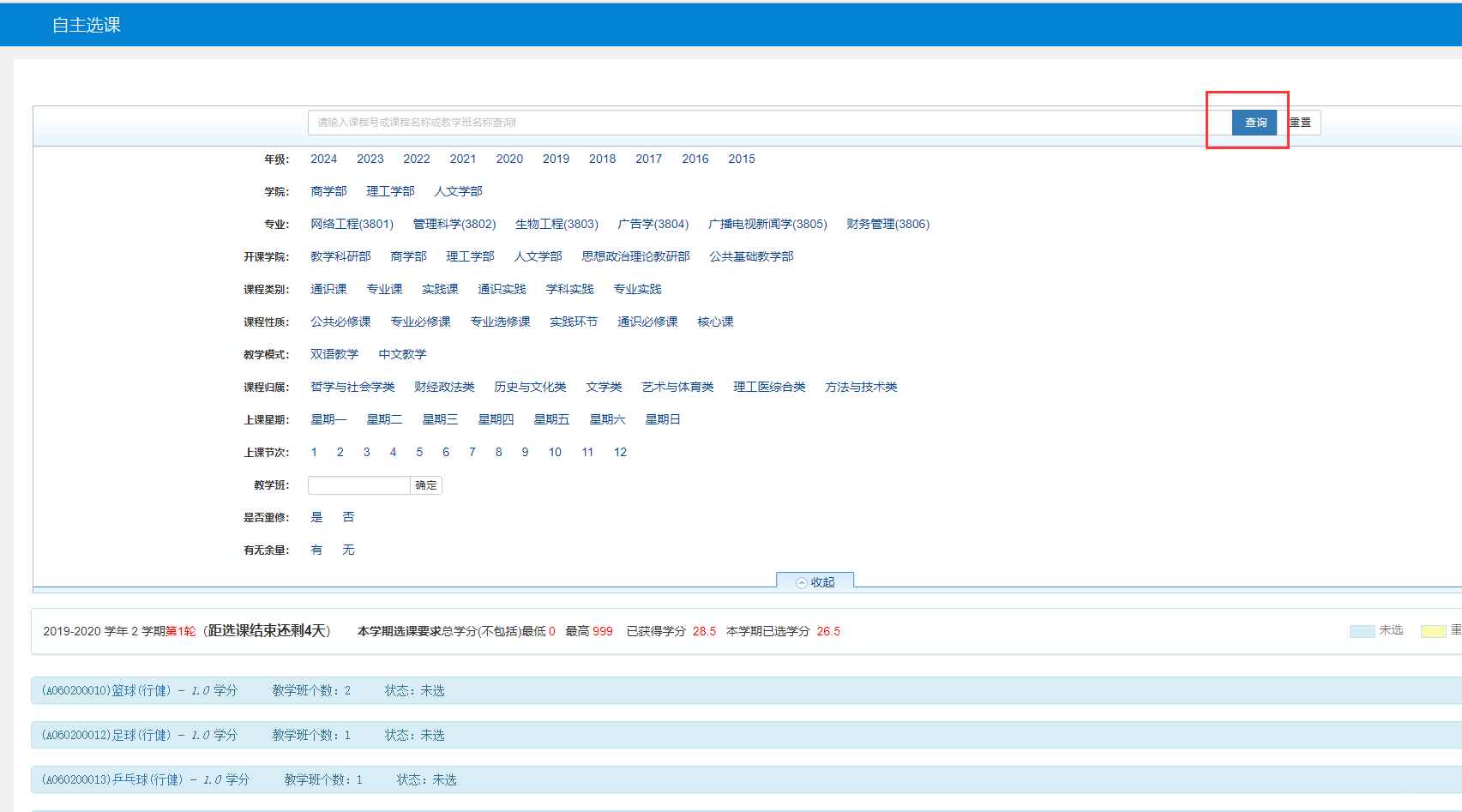Expand the 篮球(行健) course row
This screenshot has width=1462, height=812.
(x=141, y=690)
